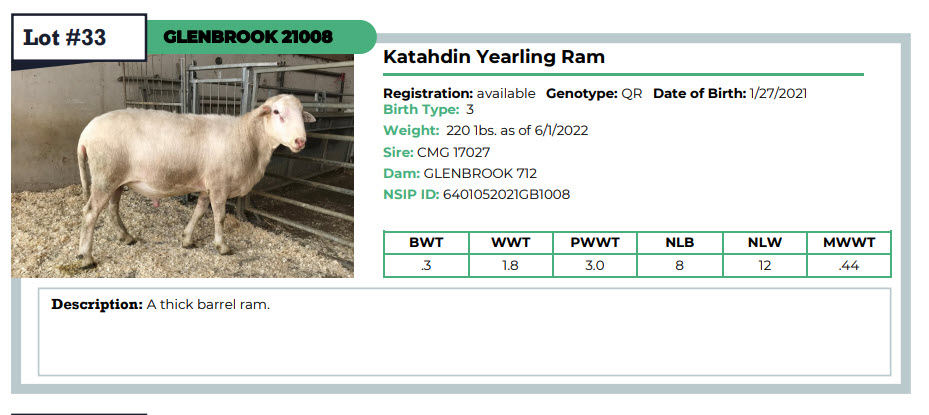Select the Description label text
This screenshot has height=415, width=929.
coord(97,305)
